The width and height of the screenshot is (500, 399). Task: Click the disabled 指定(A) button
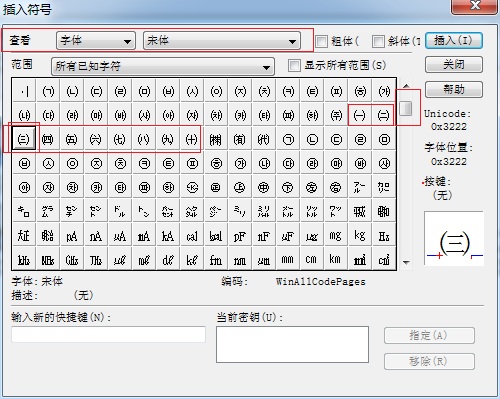coord(429,335)
